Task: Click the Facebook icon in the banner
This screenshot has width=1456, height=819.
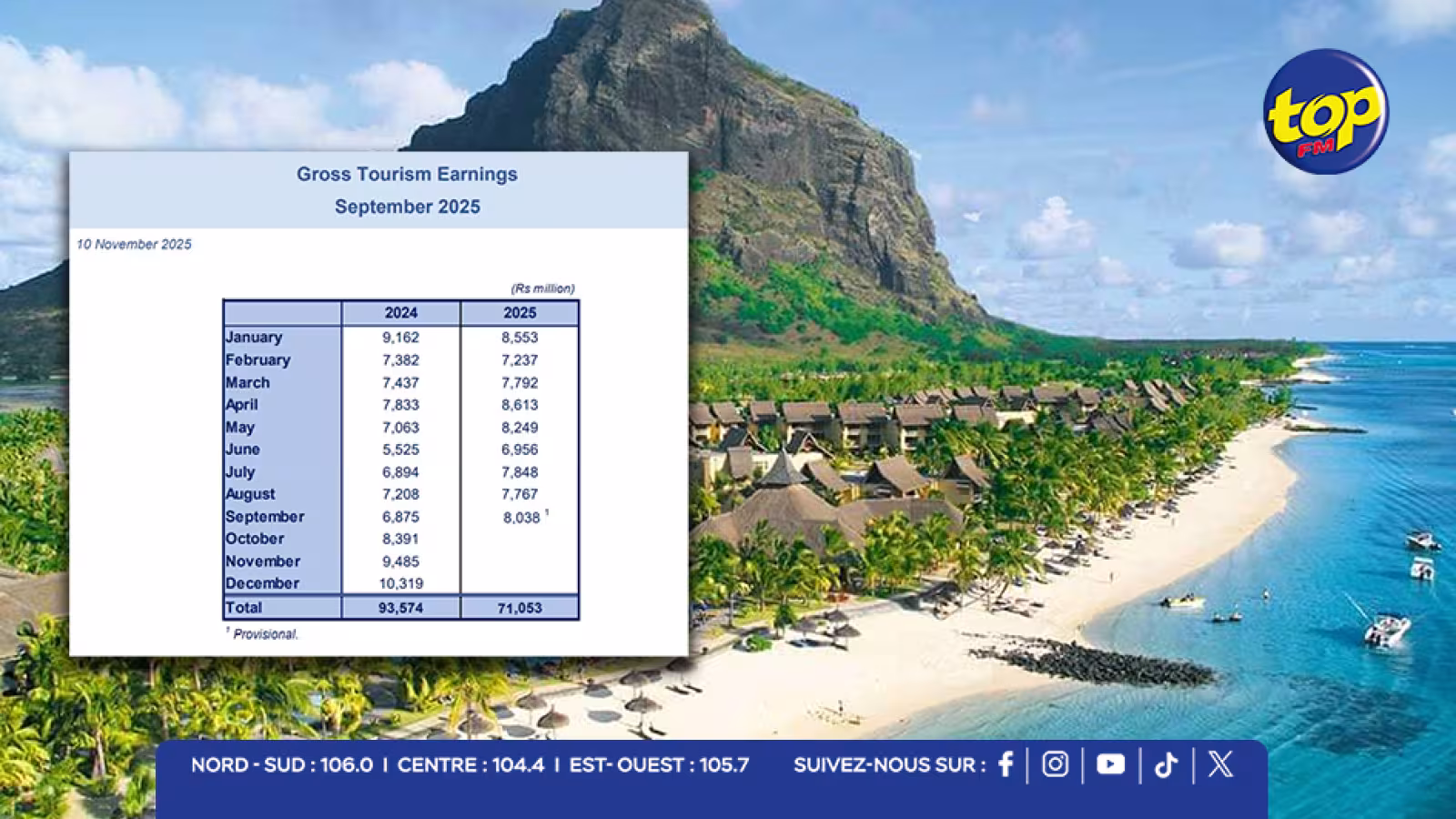Action: (x=1006, y=764)
